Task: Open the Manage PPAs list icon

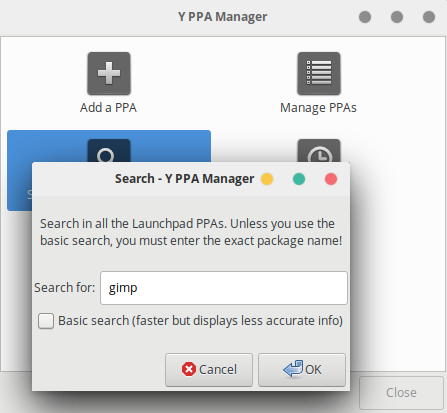Action: pyautogui.click(x=319, y=73)
